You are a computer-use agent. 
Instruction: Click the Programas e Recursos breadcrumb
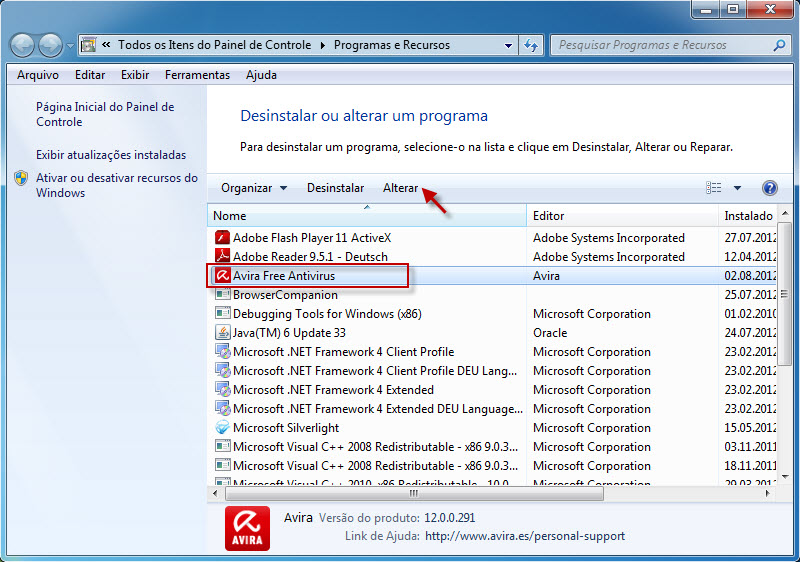pos(392,45)
